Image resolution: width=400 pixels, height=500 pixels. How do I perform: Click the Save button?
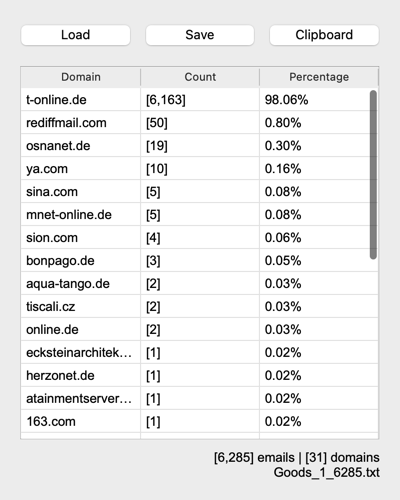pos(200,35)
